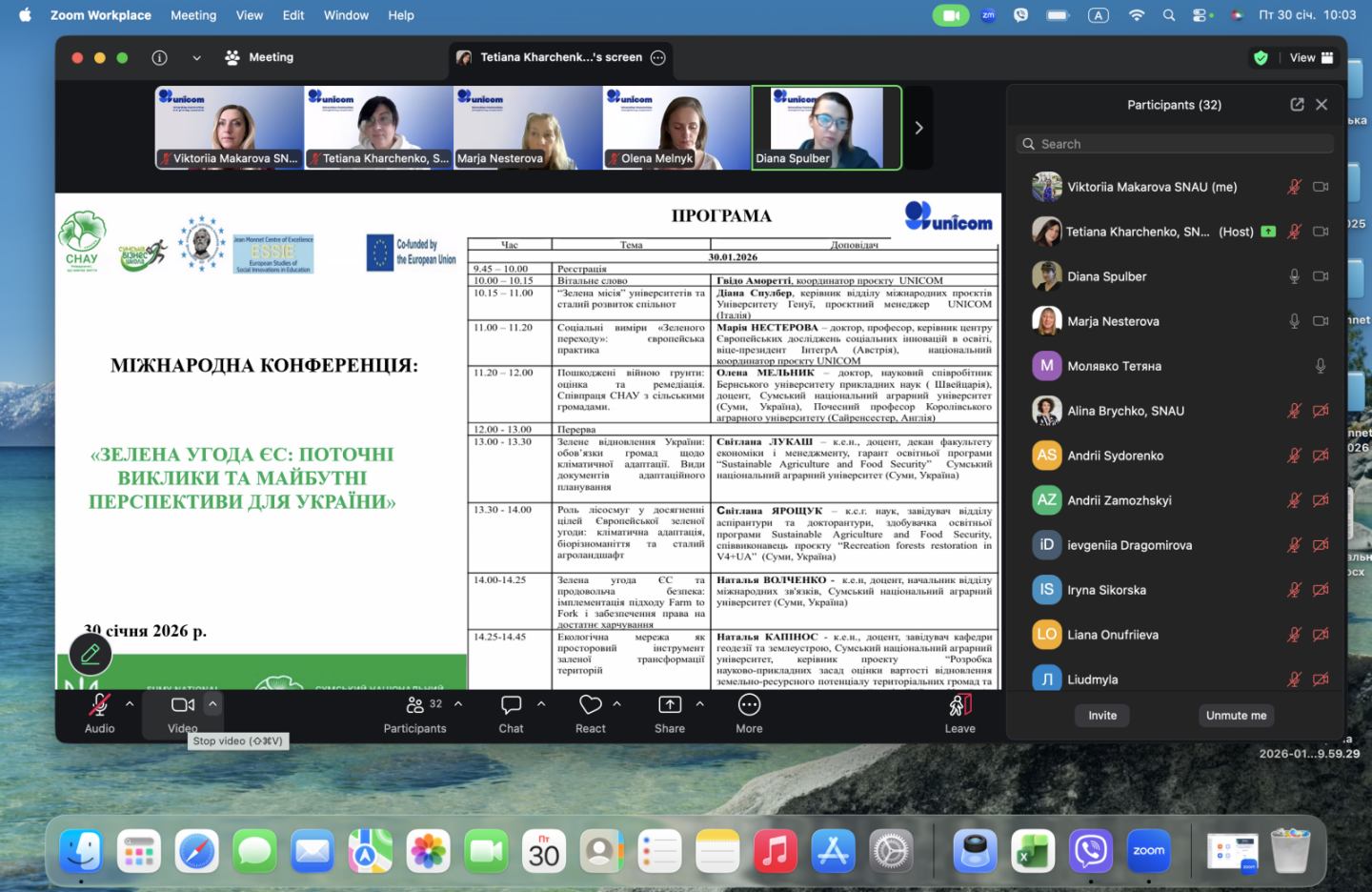Click the Unmute me button
The height and width of the screenshot is (892, 1372).
1236,716
